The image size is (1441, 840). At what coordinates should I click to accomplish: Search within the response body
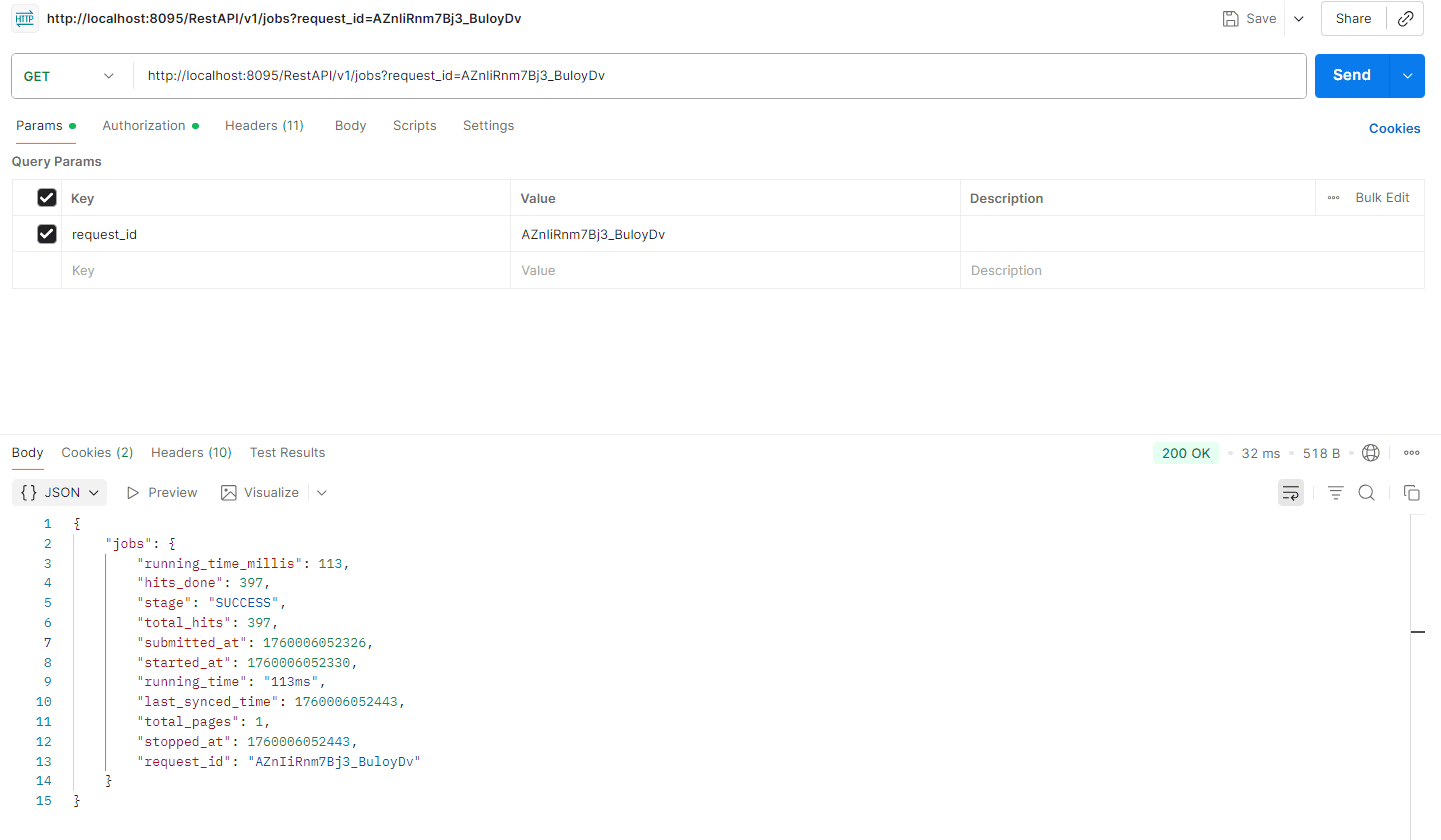click(x=1367, y=492)
